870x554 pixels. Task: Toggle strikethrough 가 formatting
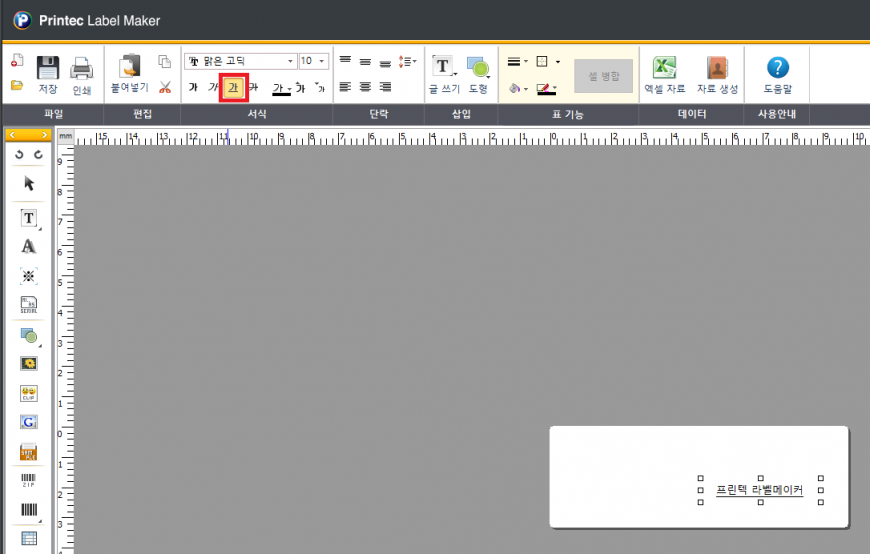pos(254,87)
